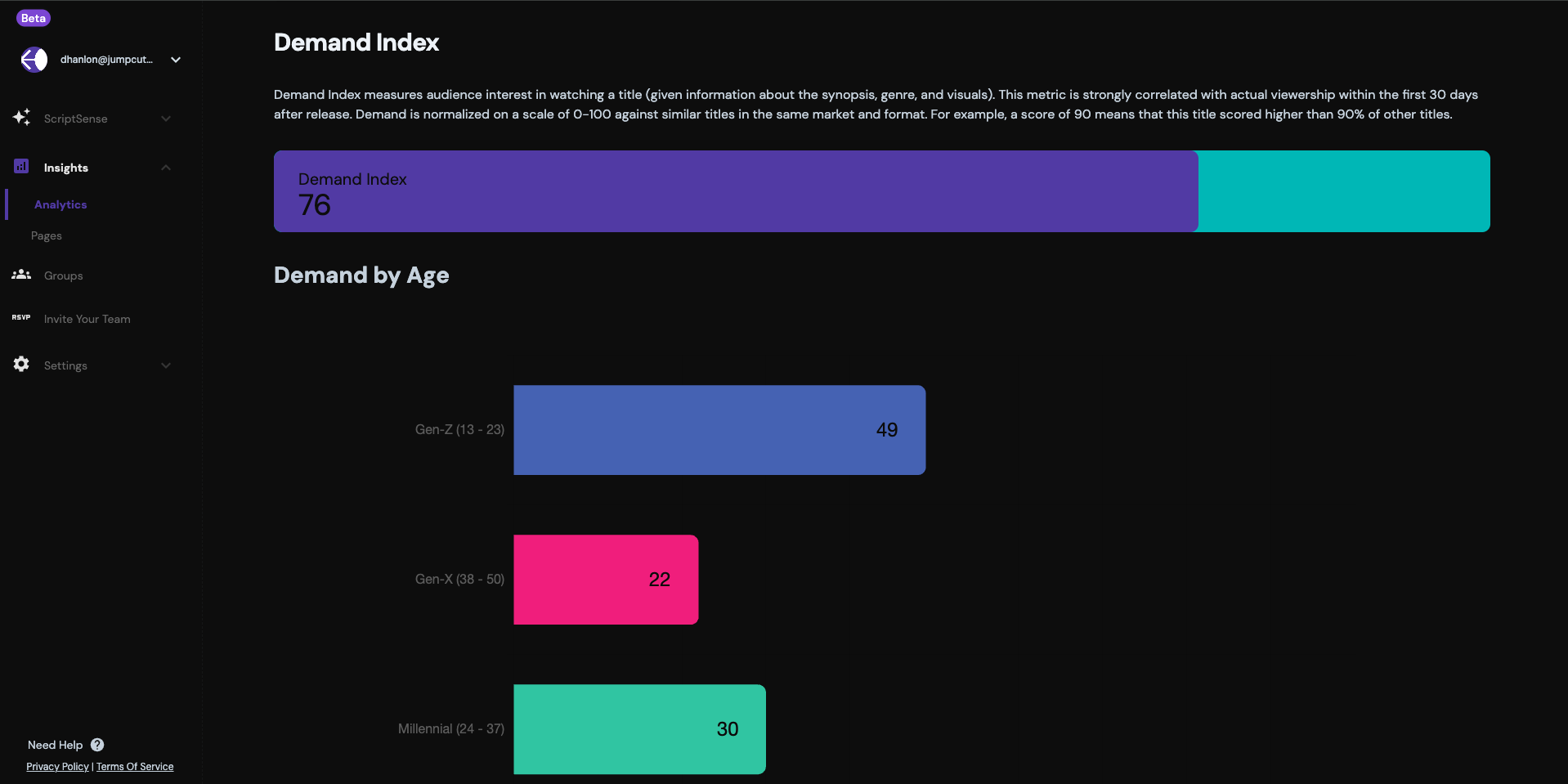Open the Privacy Policy link

pos(57,767)
